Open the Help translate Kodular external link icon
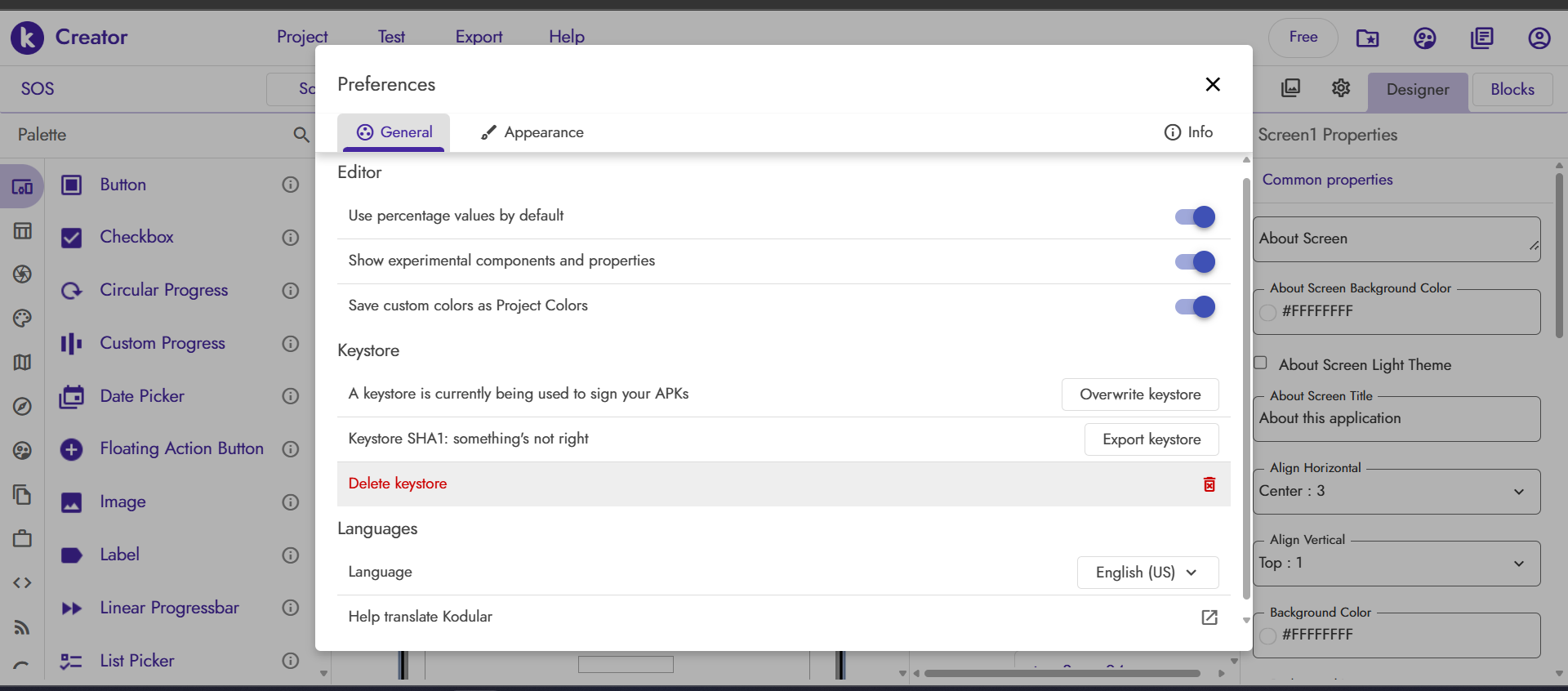1568x691 pixels. 1209,617
